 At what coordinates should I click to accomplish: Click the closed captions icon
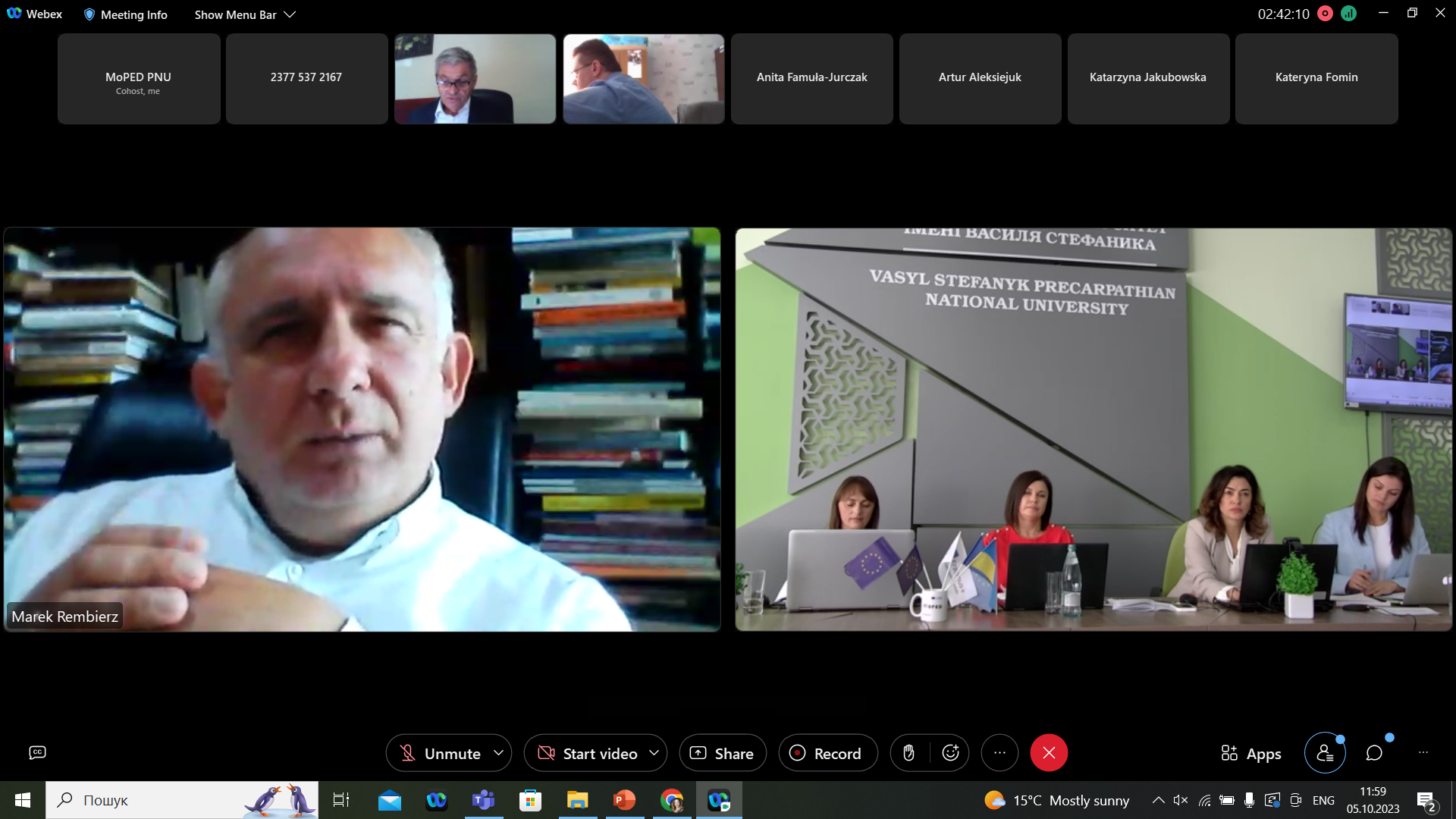(x=37, y=752)
